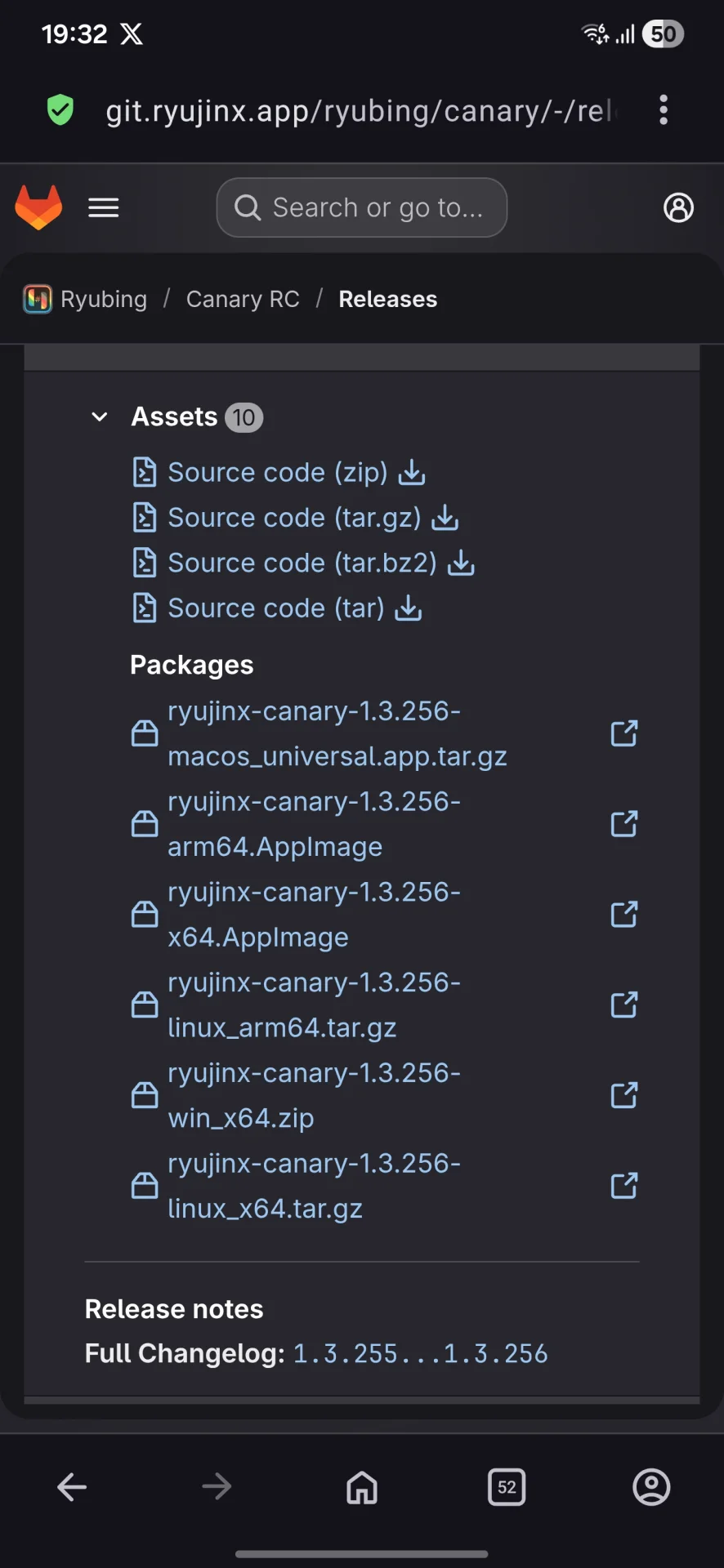Download ryujinx-canary linux_x64.tar.gz package
Screen dimensions: 724x1568
click(314, 1186)
